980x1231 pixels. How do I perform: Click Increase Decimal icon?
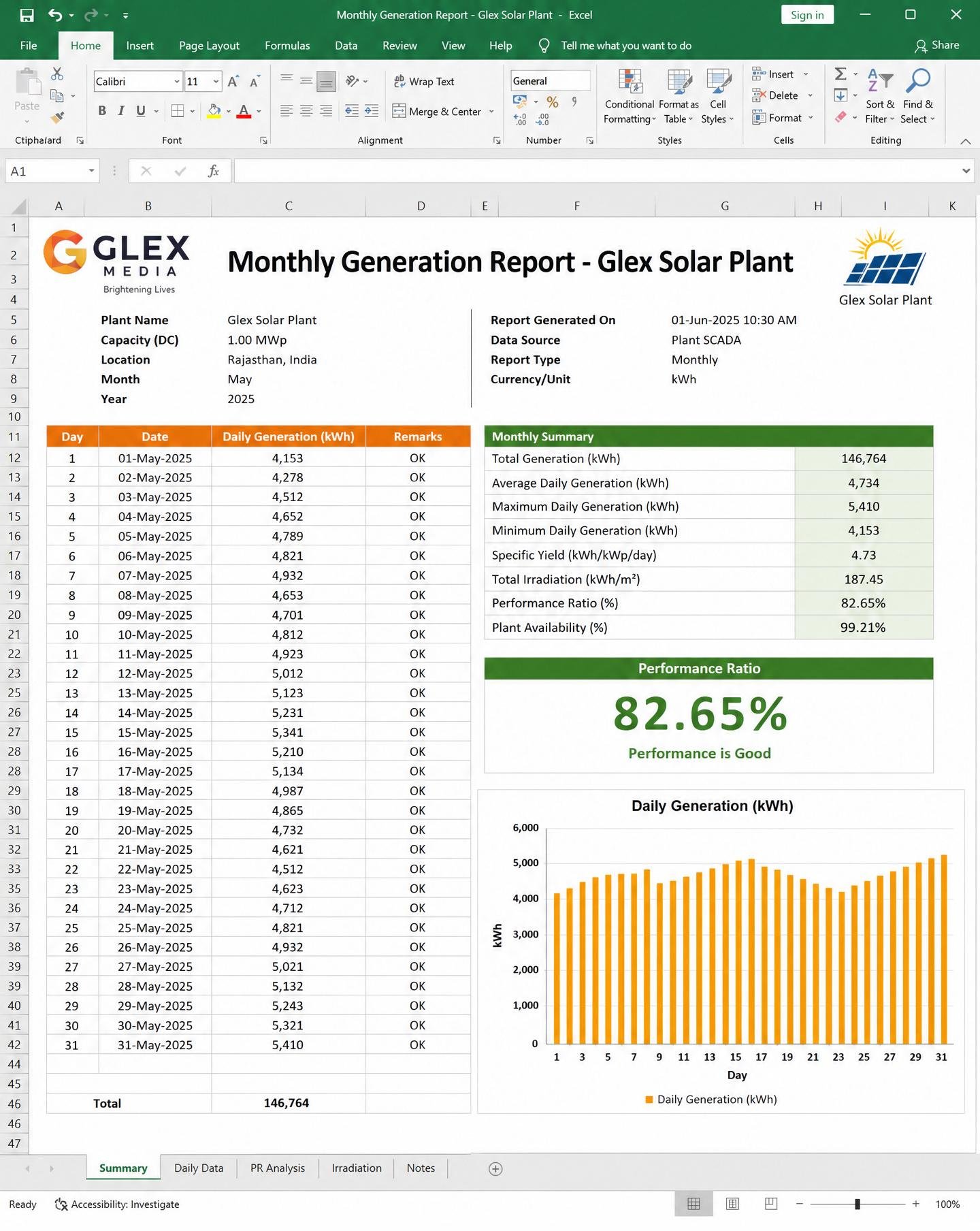coord(520,120)
